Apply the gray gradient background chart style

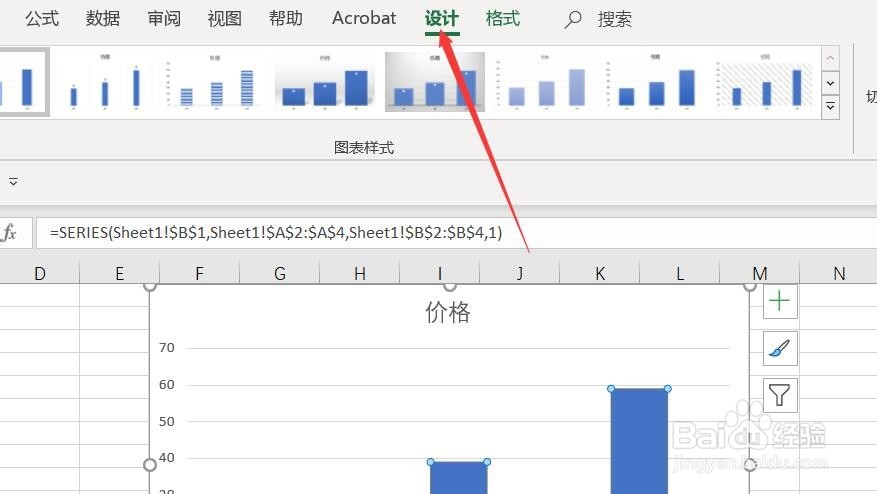(435, 82)
